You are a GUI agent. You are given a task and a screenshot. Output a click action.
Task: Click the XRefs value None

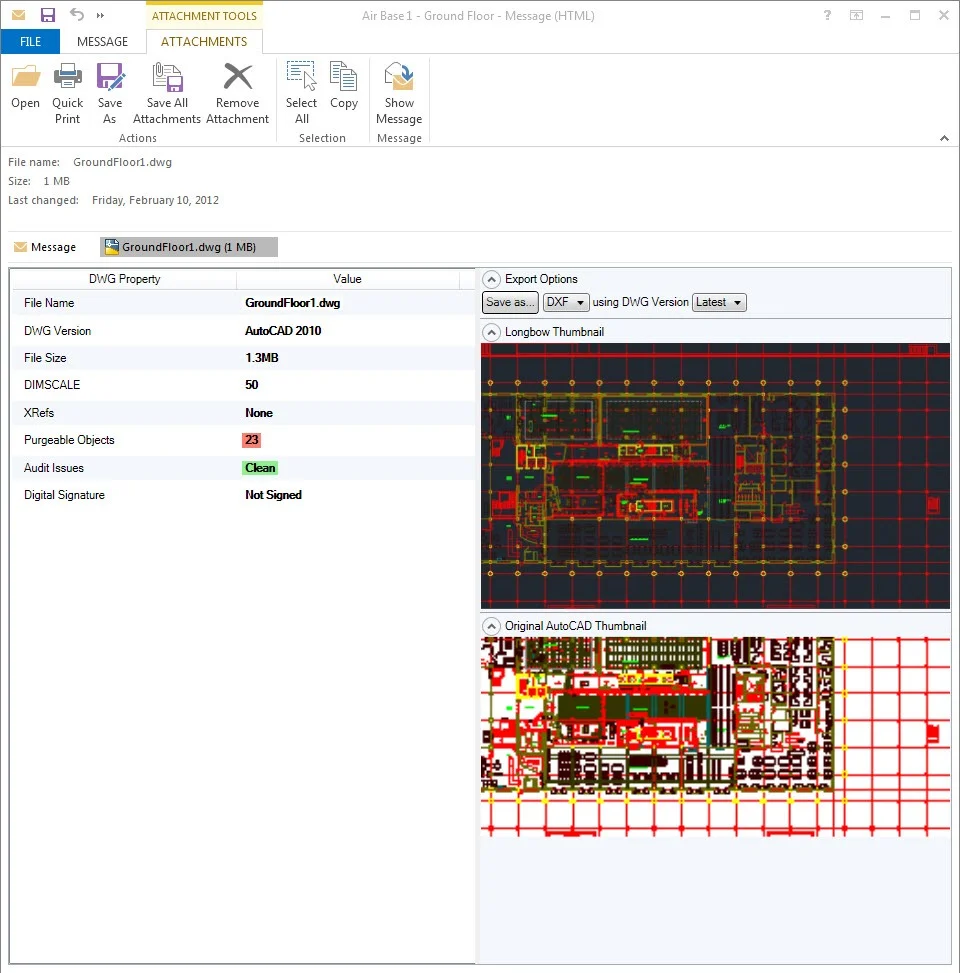[259, 413]
